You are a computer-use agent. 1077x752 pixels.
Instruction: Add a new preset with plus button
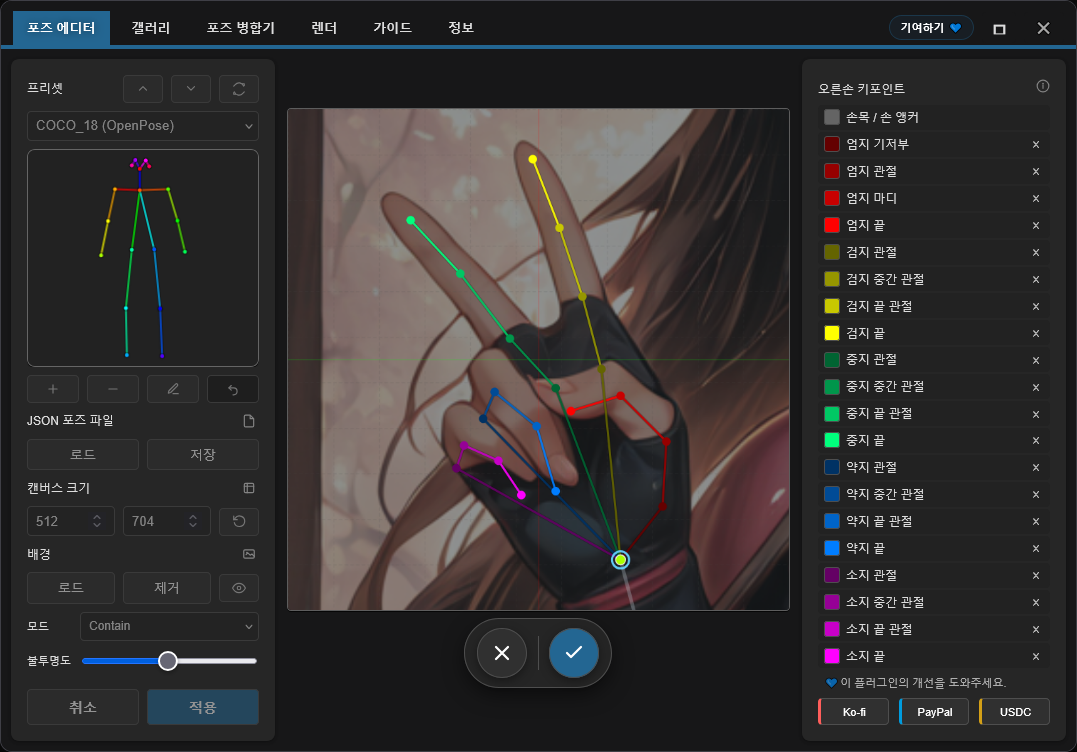coord(53,389)
